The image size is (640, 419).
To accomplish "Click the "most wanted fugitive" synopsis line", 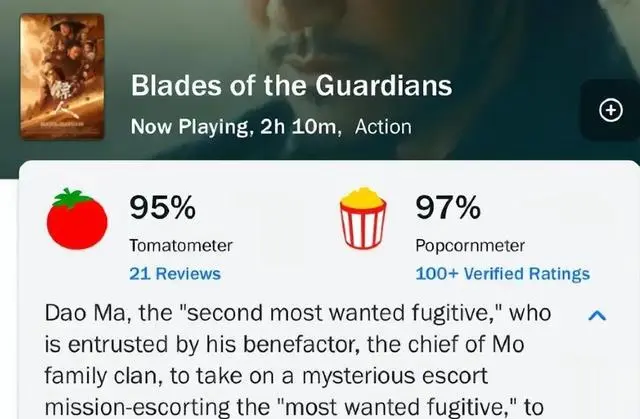I will (x=297, y=409).
